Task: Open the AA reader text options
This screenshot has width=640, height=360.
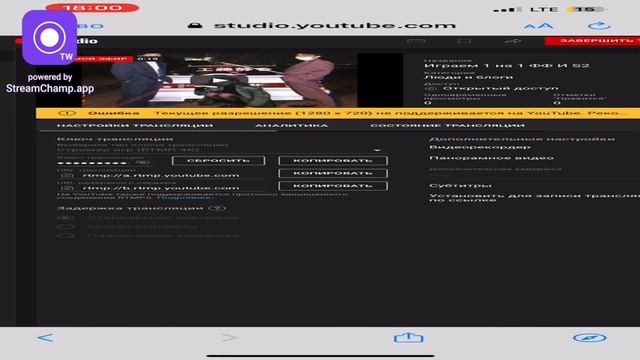Action: [539, 26]
